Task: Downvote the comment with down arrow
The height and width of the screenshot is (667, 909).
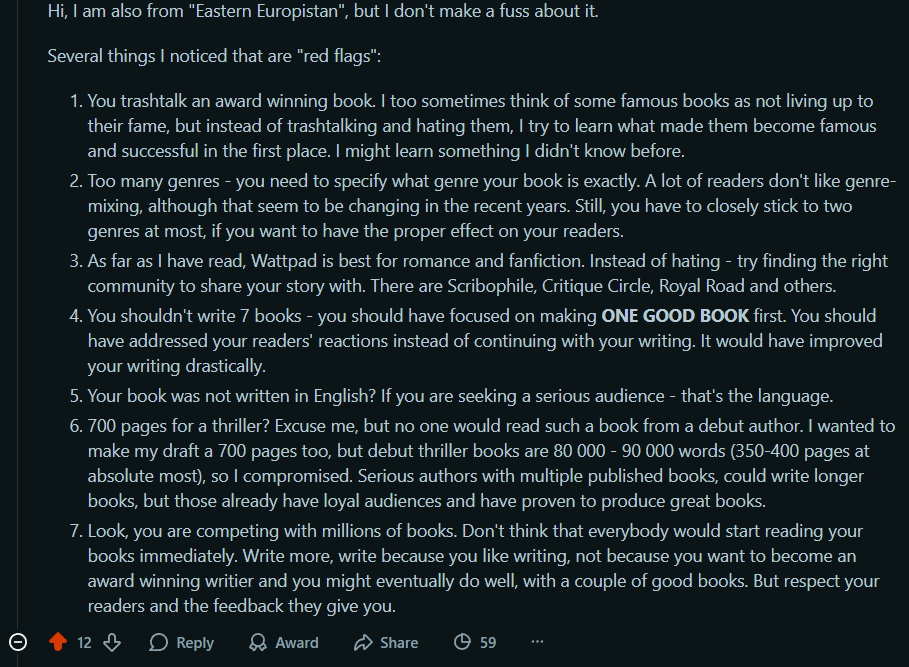Action: coord(112,642)
